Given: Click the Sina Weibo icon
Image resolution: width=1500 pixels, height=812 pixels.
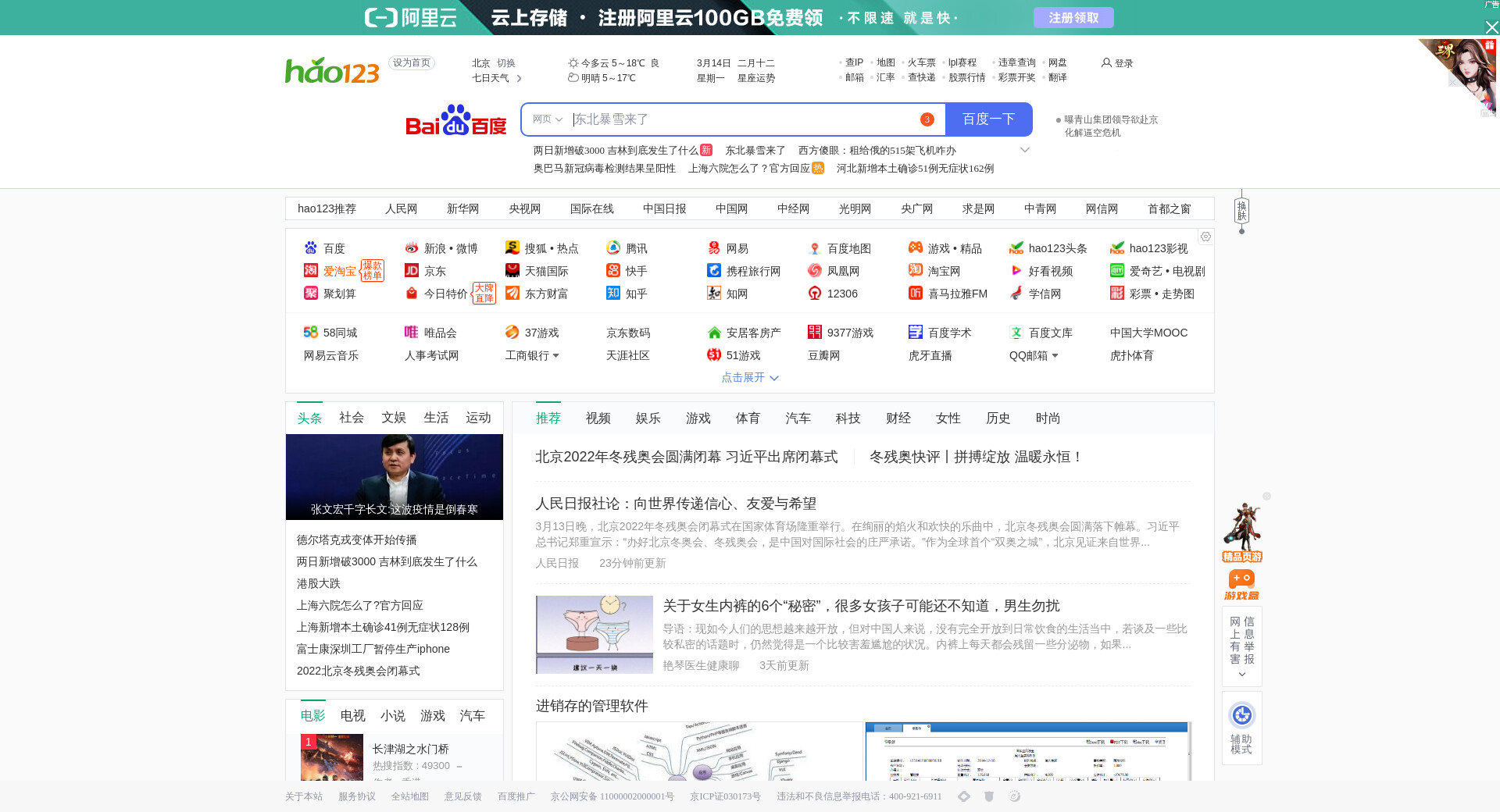Looking at the screenshot, I should tap(412, 248).
